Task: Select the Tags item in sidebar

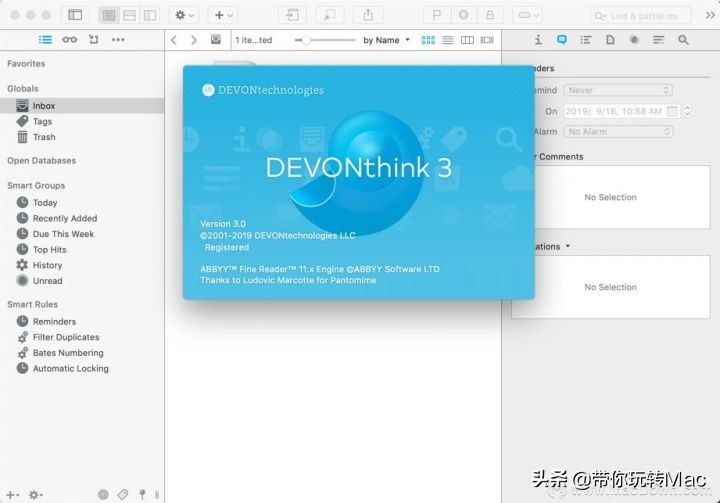Action: click(x=42, y=122)
